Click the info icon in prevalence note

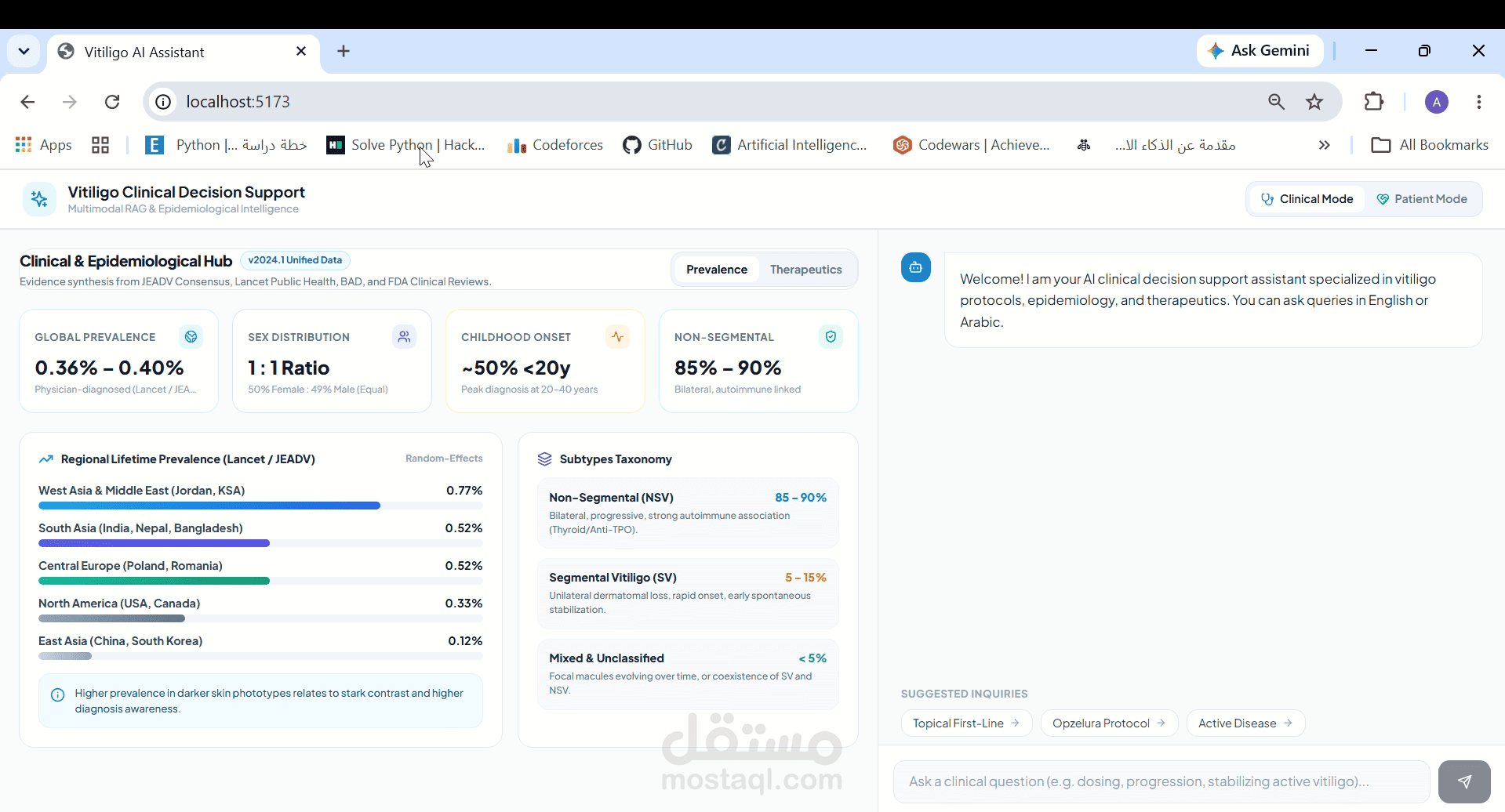pos(57,694)
